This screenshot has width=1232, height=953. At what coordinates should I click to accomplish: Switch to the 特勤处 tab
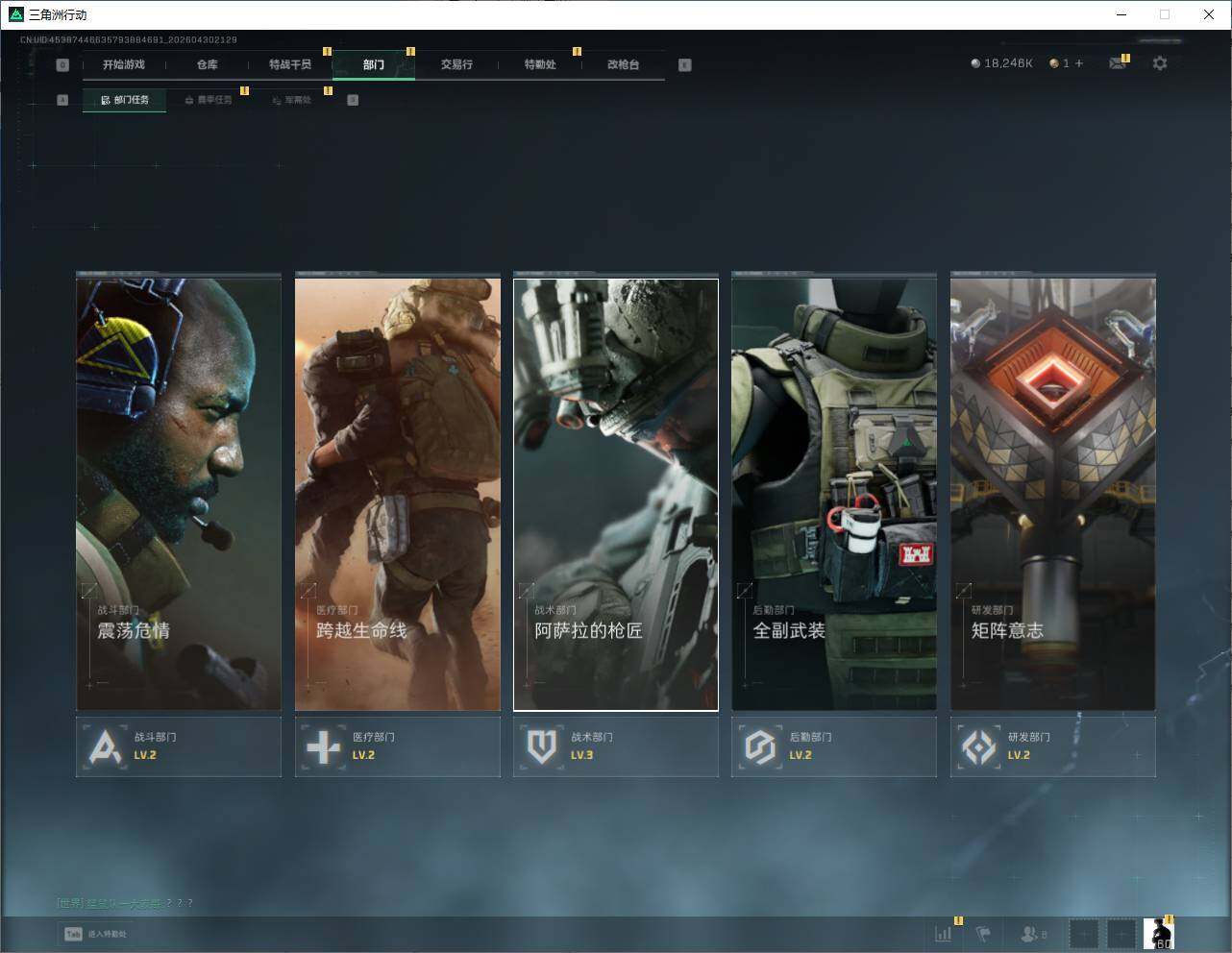click(540, 64)
